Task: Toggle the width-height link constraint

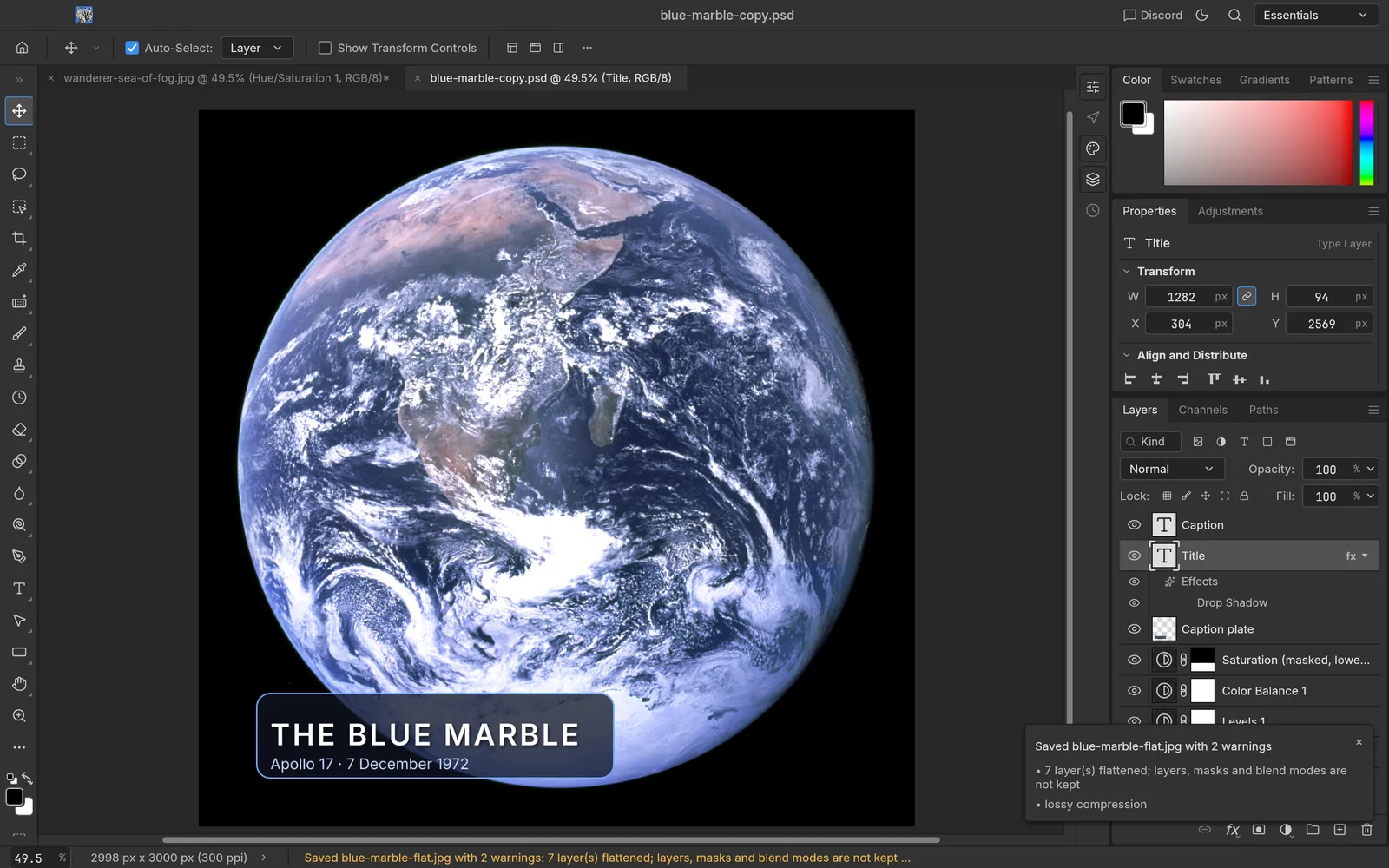Action: click(1247, 297)
